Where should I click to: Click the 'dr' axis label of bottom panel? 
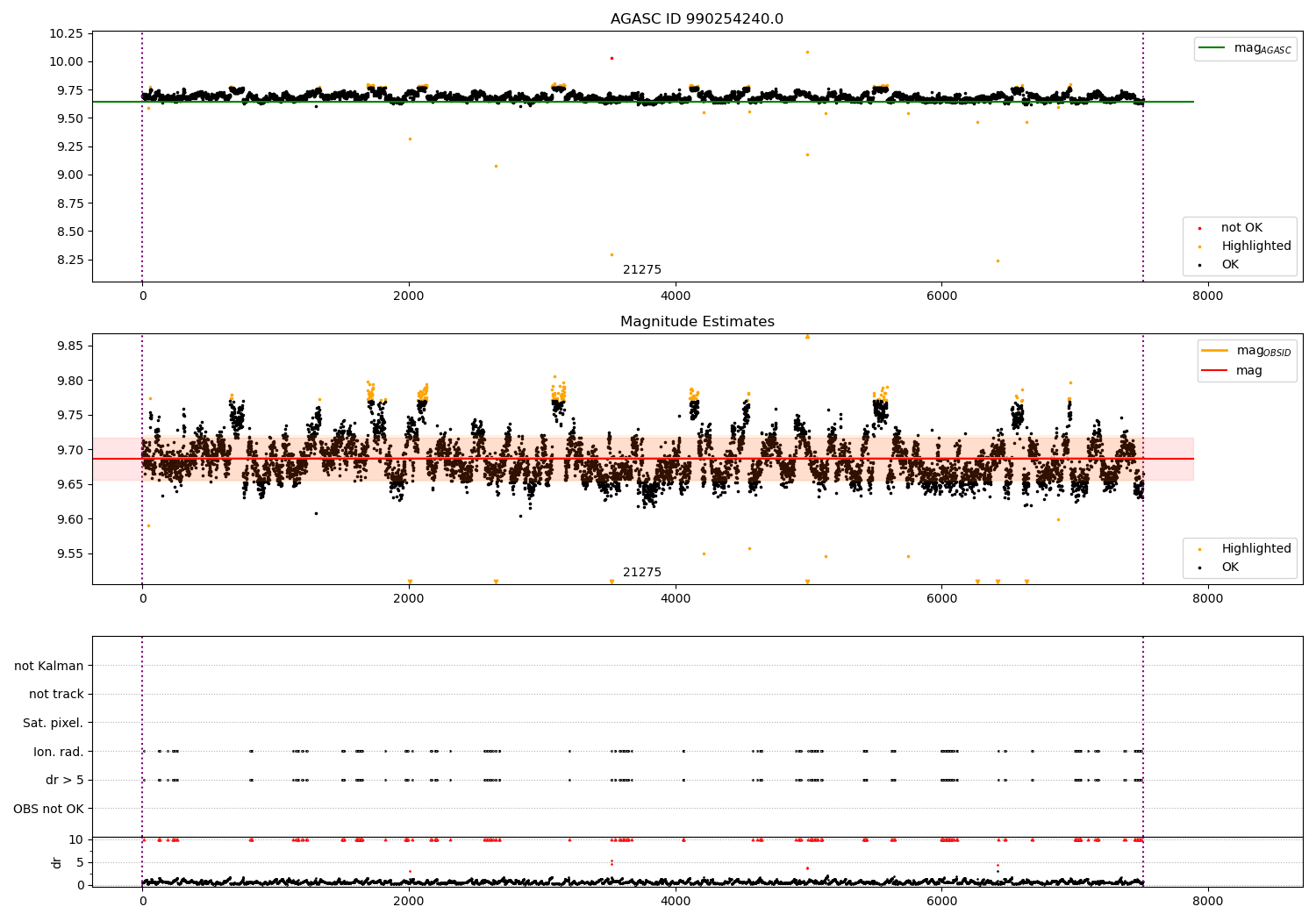(x=57, y=862)
